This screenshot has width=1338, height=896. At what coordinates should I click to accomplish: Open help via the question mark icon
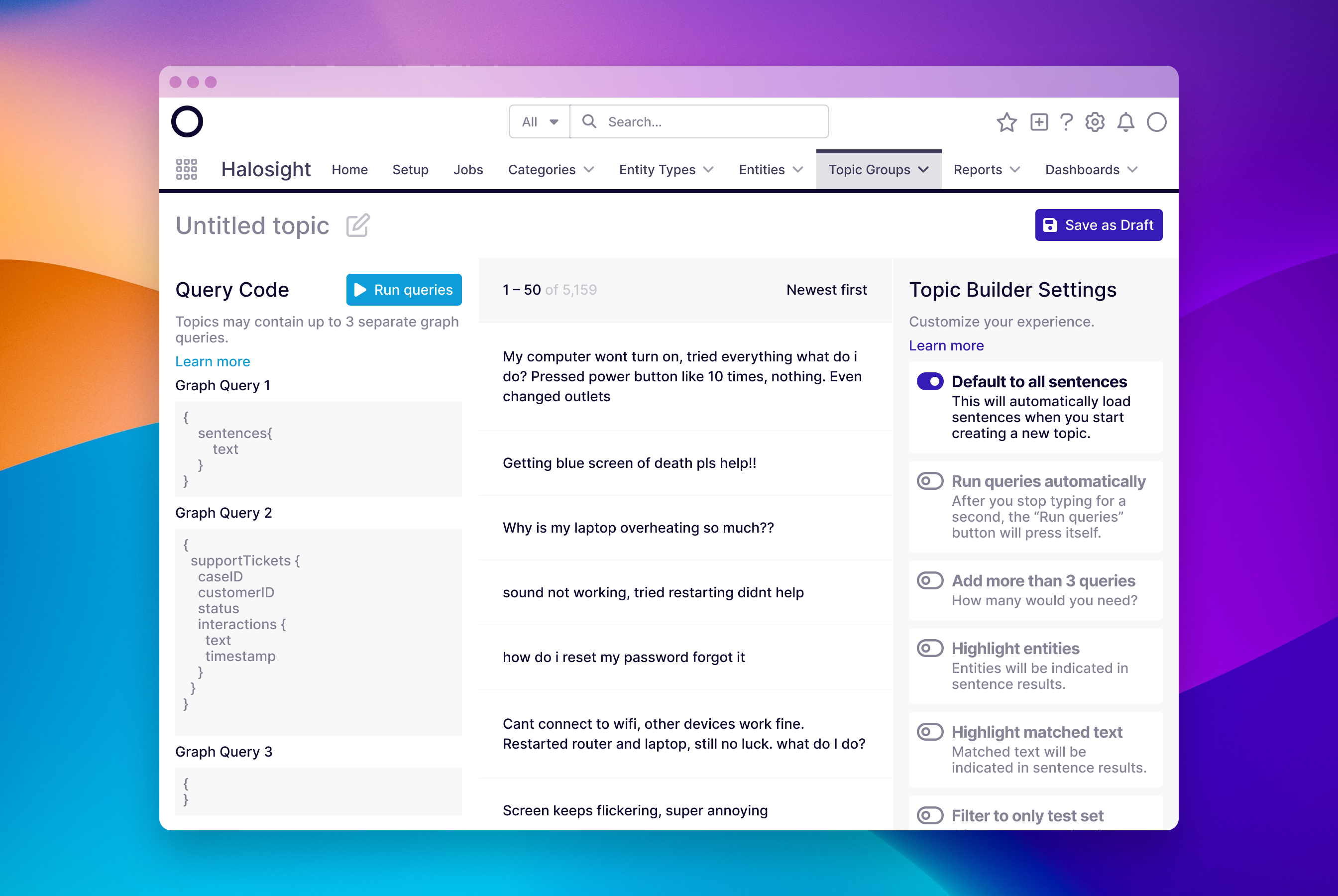coord(1066,122)
